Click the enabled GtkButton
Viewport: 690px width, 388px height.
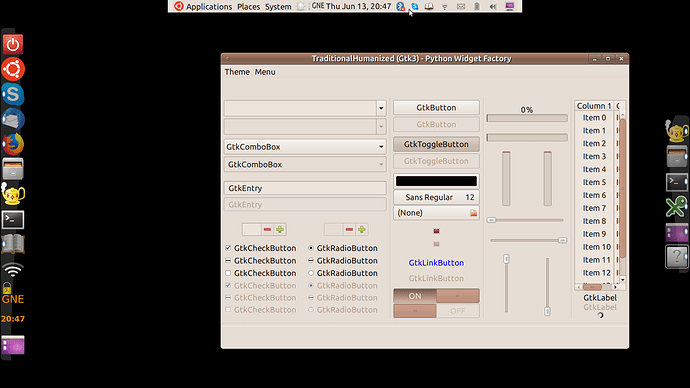[436, 107]
